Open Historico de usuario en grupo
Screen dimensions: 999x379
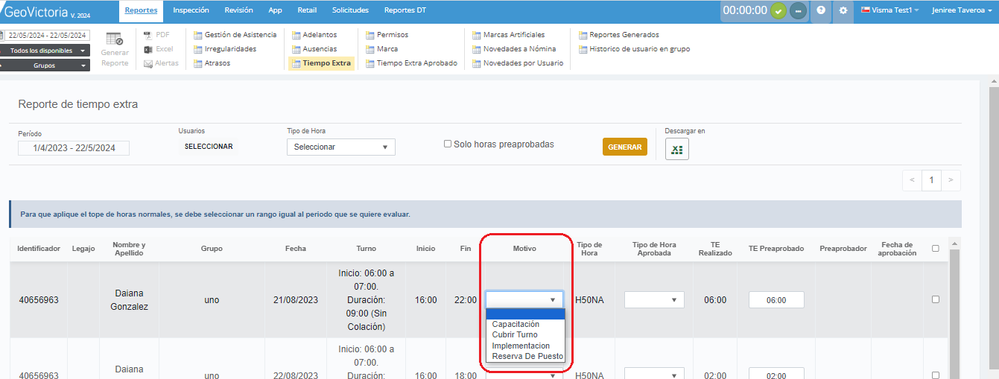(634, 49)
